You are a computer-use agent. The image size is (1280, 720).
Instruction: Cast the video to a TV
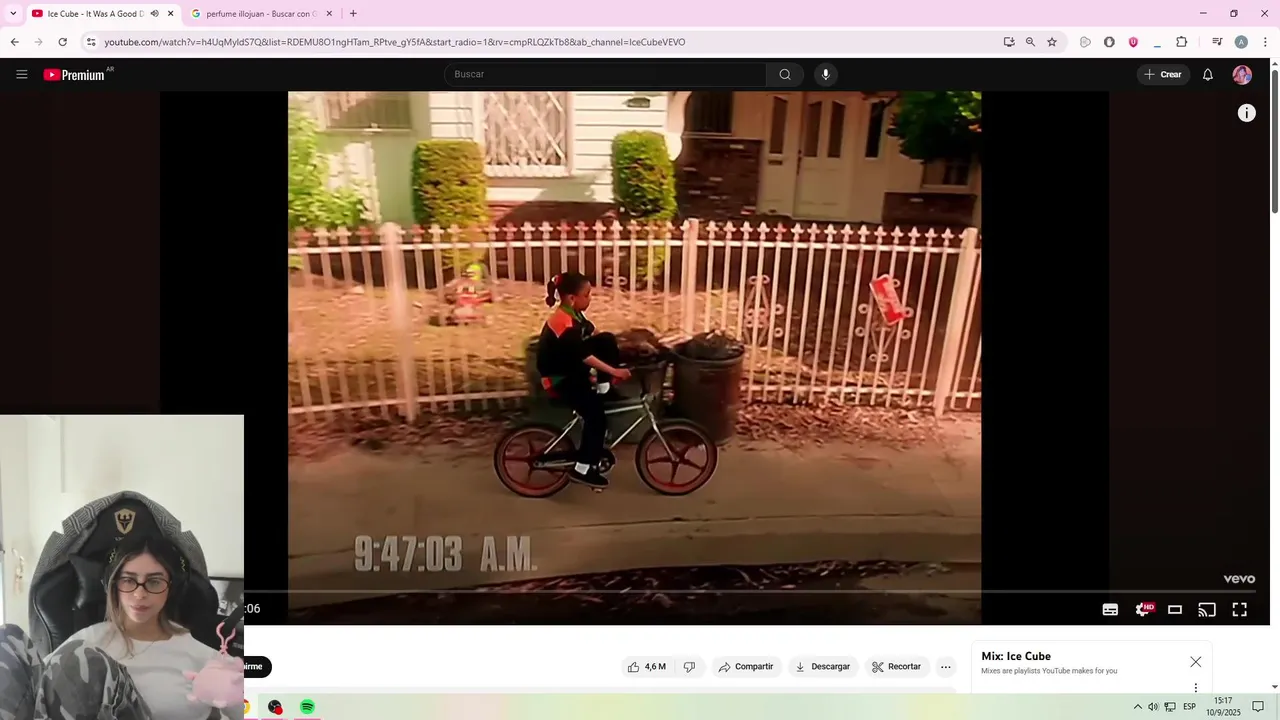pos(1207,609)
